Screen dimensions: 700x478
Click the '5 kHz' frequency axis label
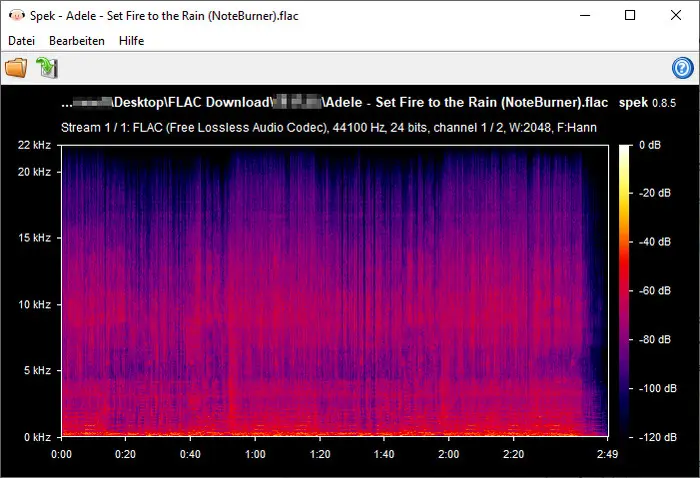tap(38, 370)
